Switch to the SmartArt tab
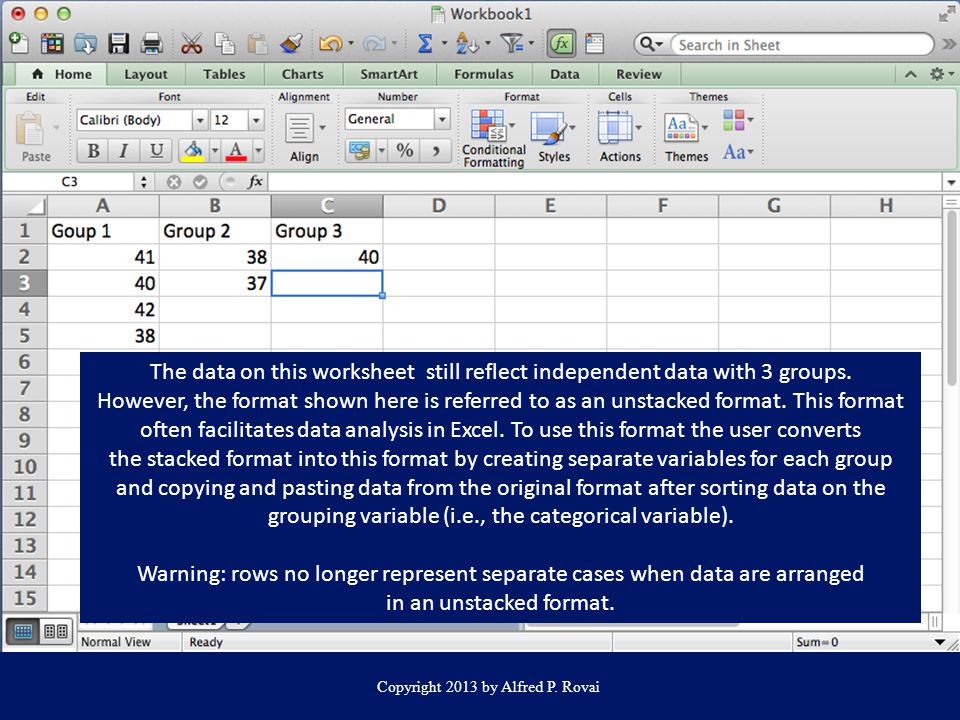 tap(389, 74)
